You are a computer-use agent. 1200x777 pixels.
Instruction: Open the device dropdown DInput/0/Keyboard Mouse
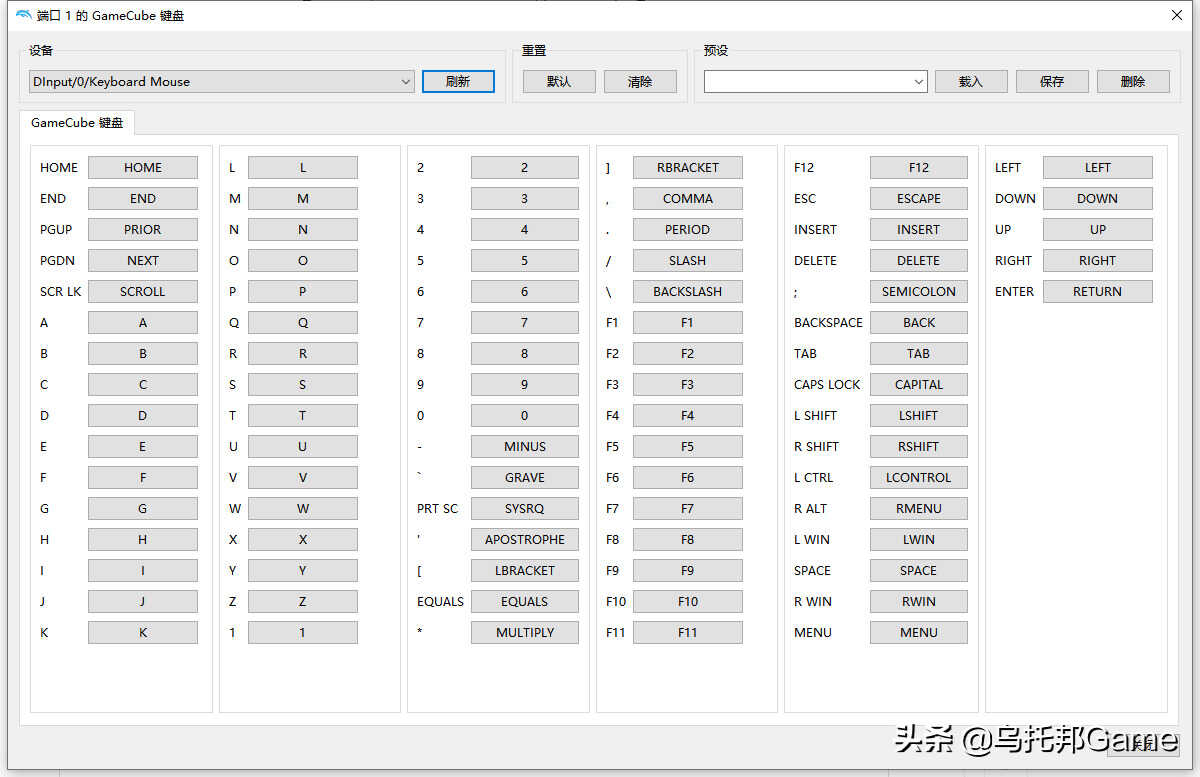tap(222, 82)
